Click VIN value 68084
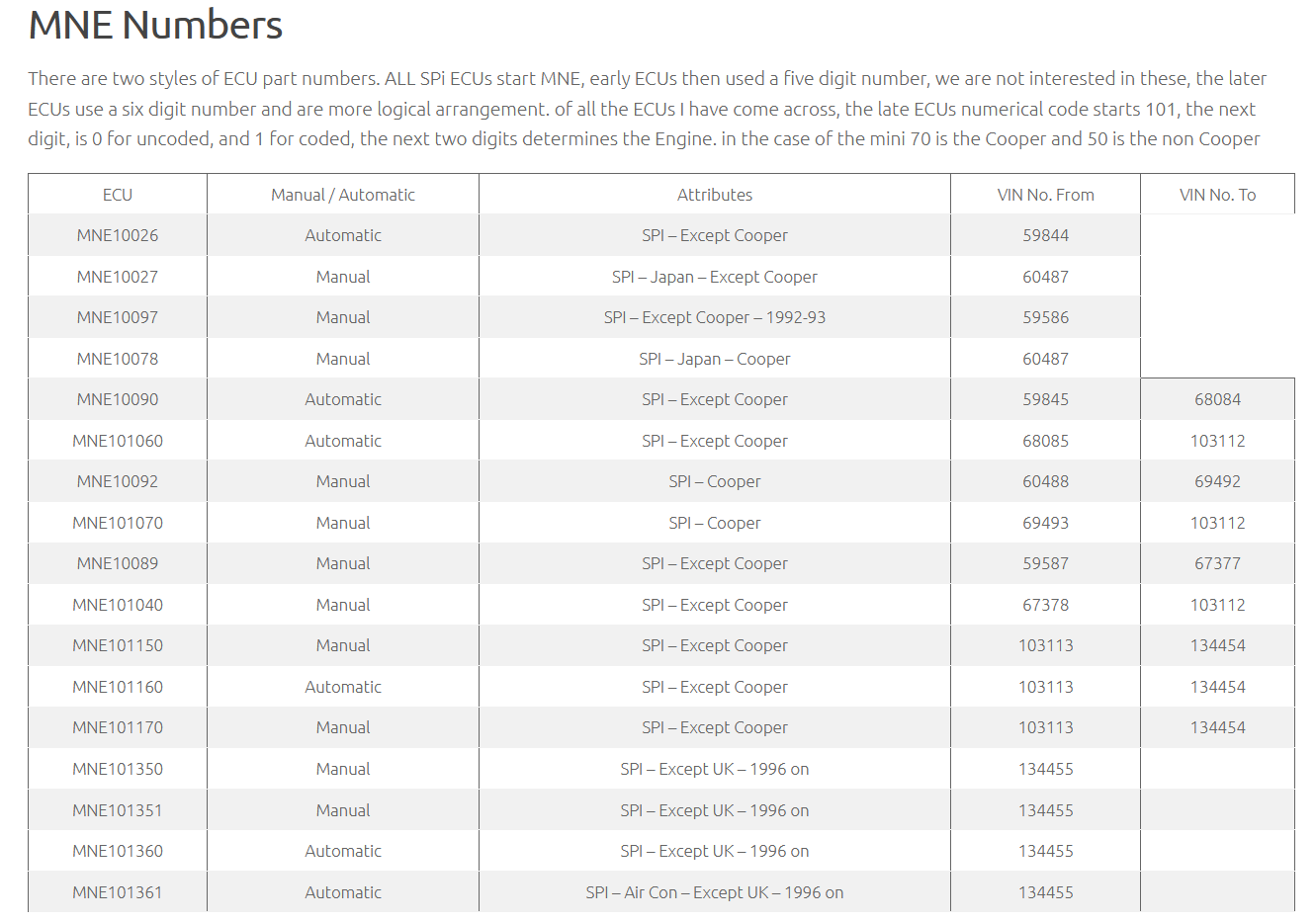 click(x=1217, y=399)
